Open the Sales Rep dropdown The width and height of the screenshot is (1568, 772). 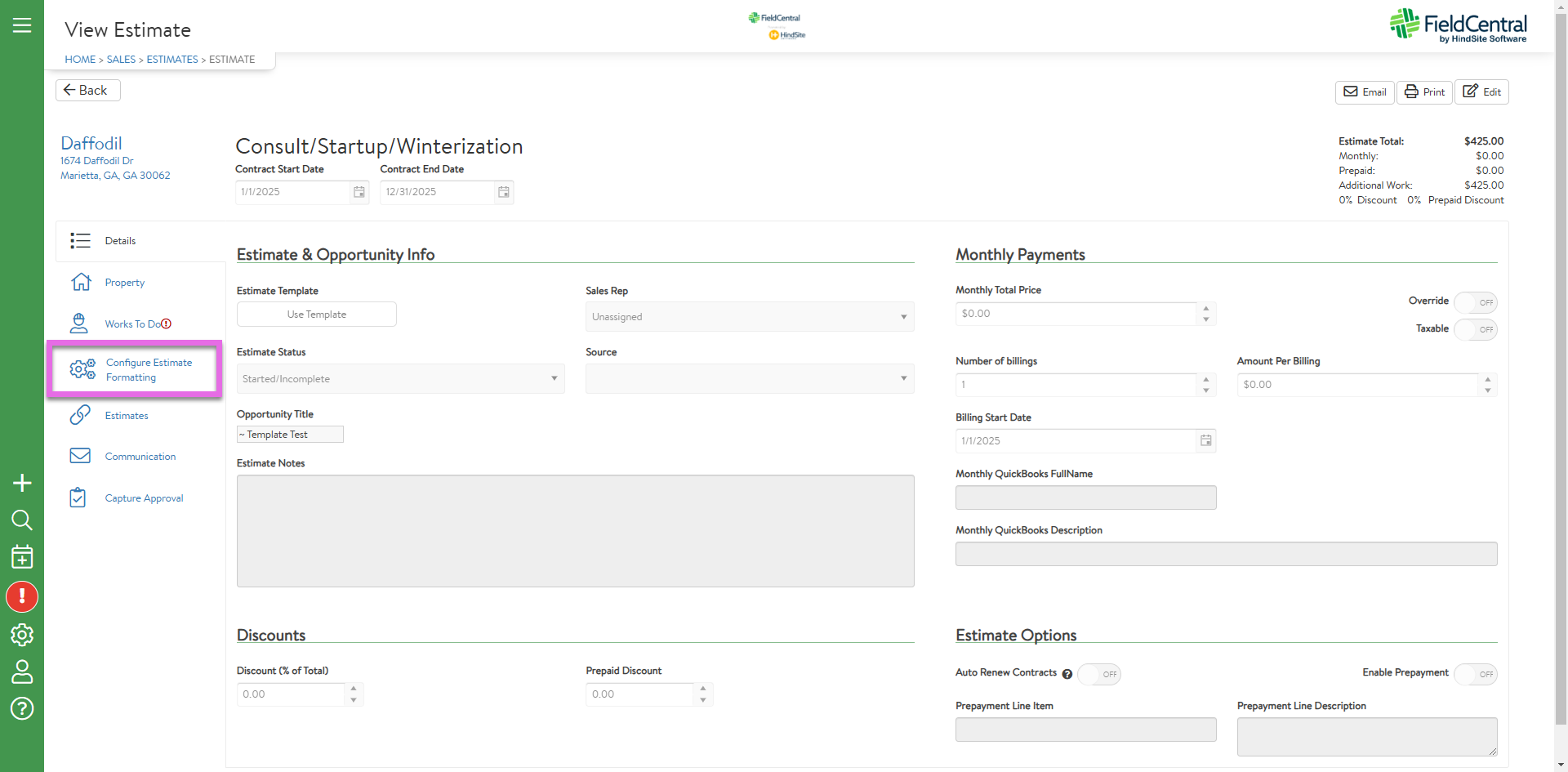coord(750,317)
